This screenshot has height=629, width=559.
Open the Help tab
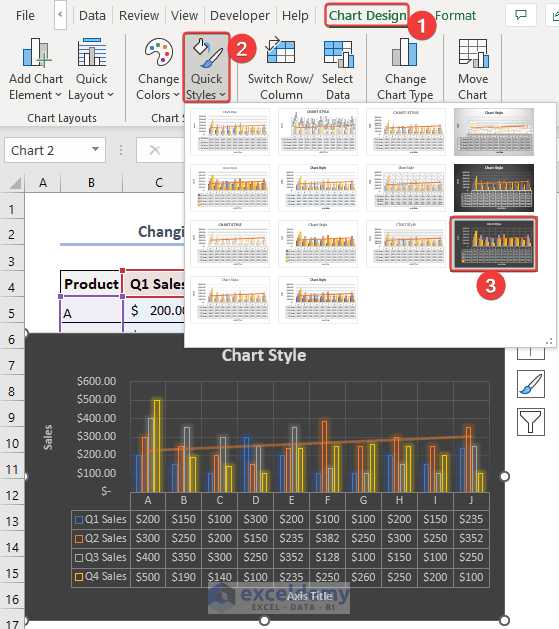295,15
